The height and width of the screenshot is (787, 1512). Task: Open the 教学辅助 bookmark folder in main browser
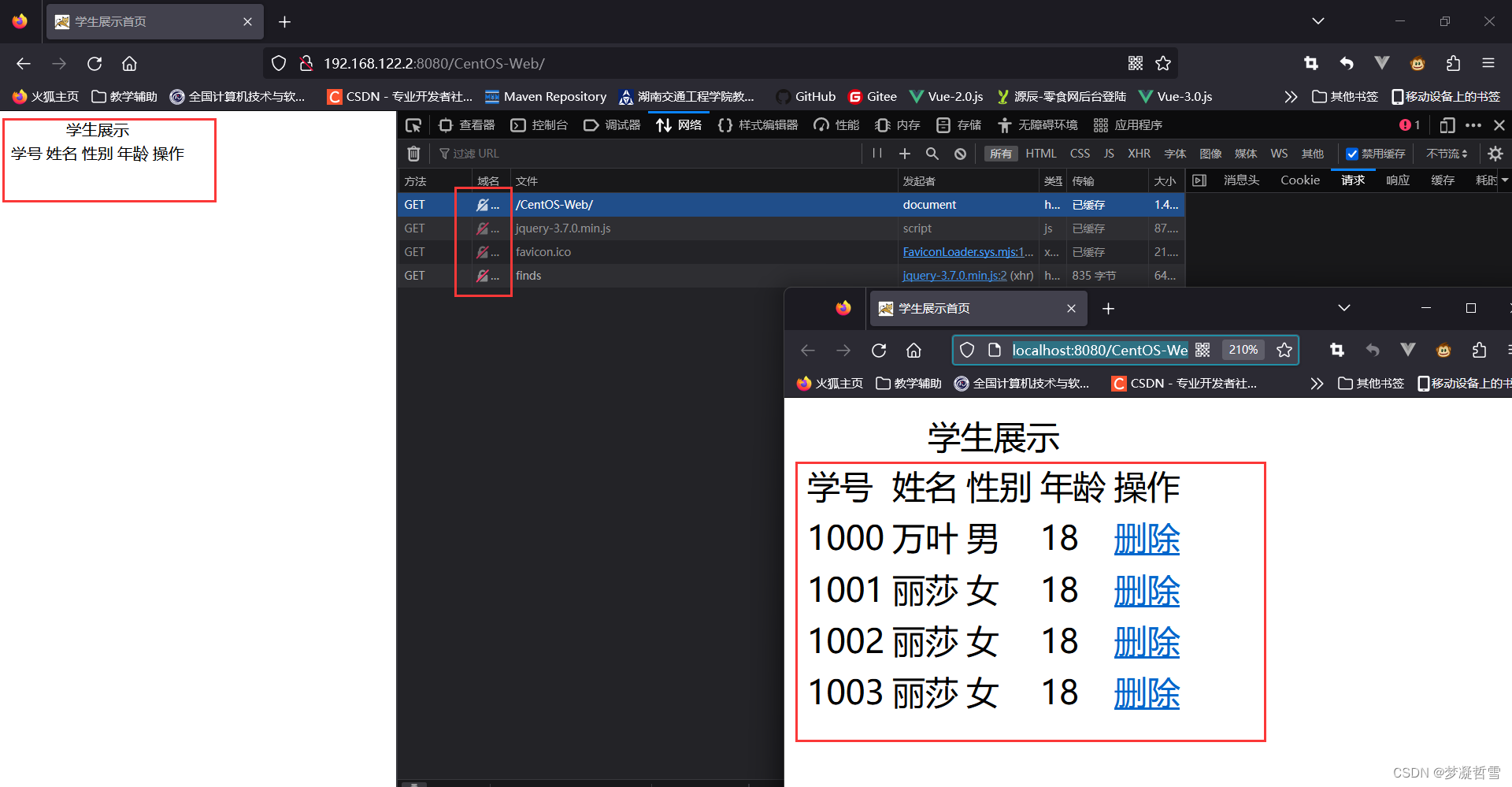click(124, 97)
